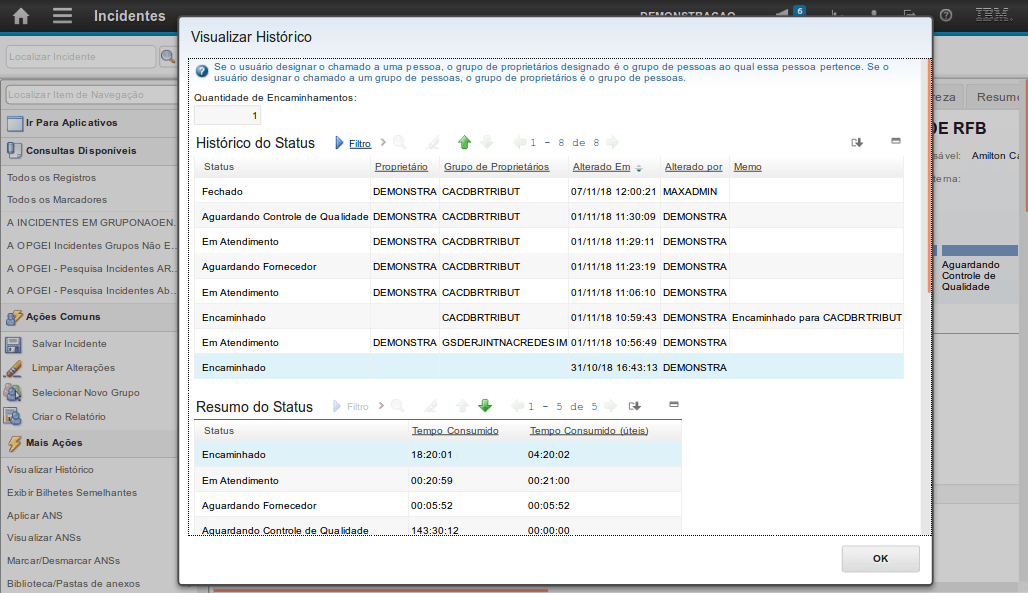Open the help question mark icon
The height and width of the screenshot is (593, 1028).
click(x=945, y=15)
